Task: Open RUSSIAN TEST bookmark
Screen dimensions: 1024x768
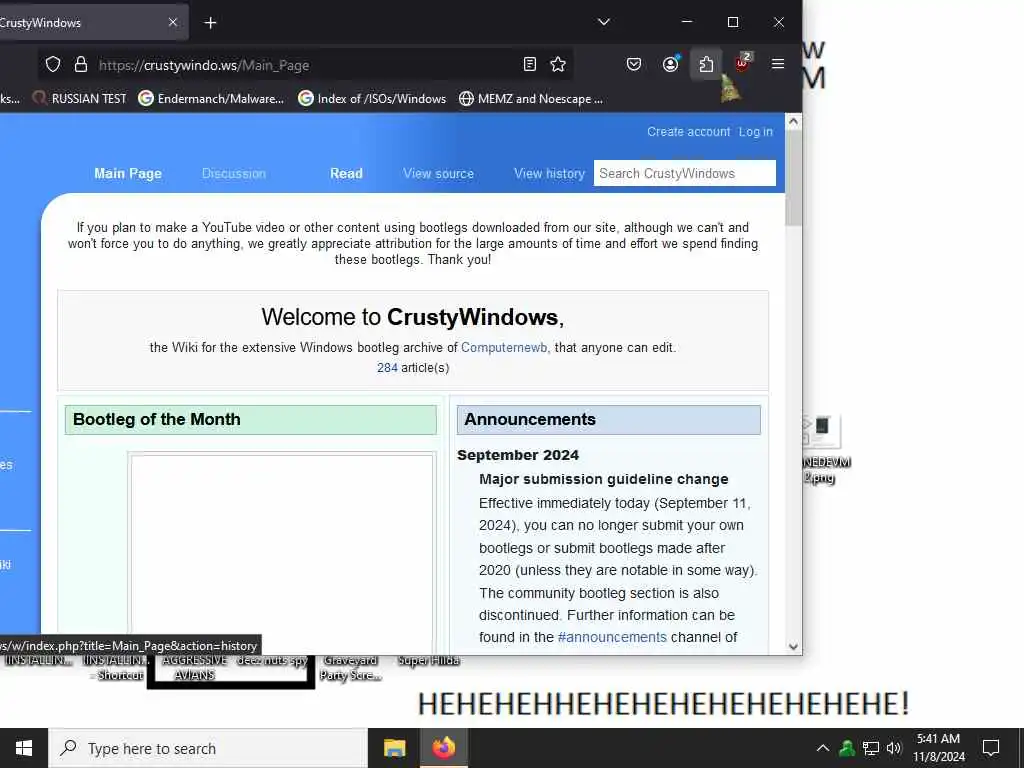Action: point(80,99)
